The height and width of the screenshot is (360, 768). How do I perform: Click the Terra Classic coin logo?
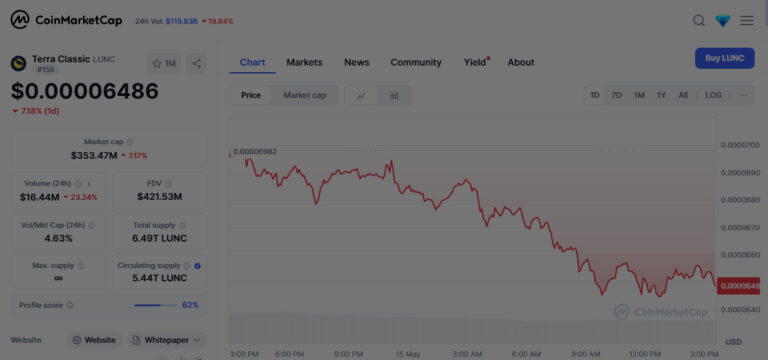[19, 63]
